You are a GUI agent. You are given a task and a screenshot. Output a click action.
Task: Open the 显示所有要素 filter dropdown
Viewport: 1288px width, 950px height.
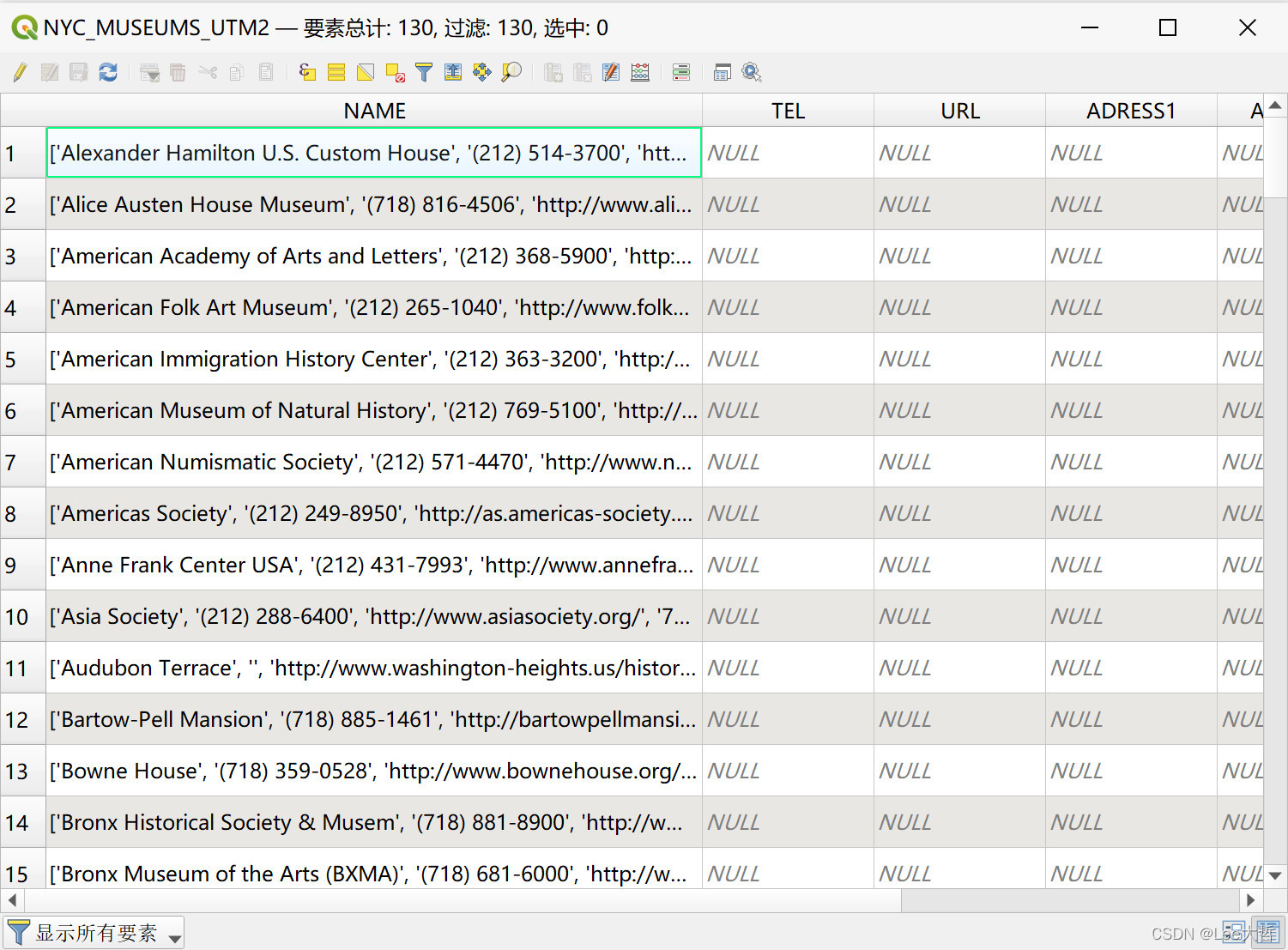click(x=94, y=933)
